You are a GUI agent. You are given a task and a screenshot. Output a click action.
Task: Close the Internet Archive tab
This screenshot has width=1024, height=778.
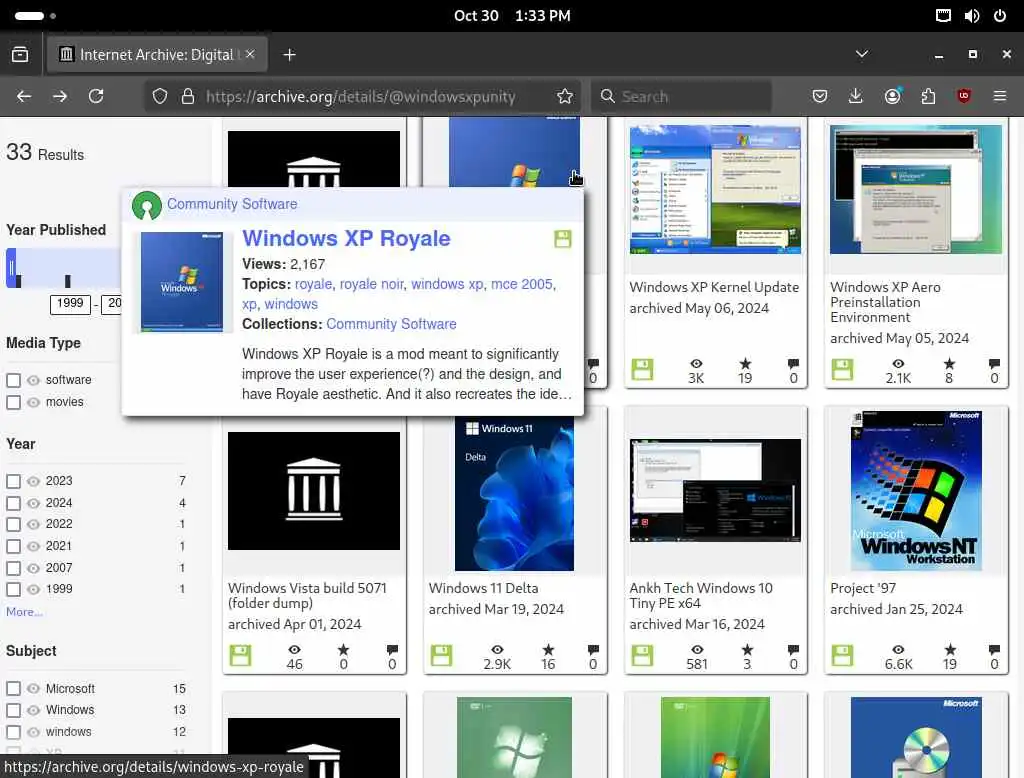(x=250, y=54)
